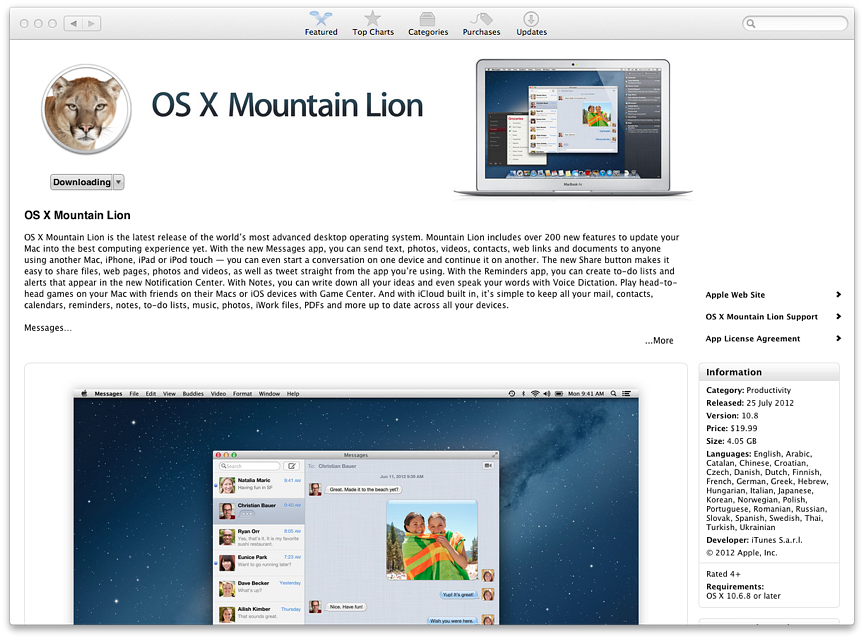Click compose message icon in Messages window
Screen dimensions: 864x639
click(x=291, y=466)
